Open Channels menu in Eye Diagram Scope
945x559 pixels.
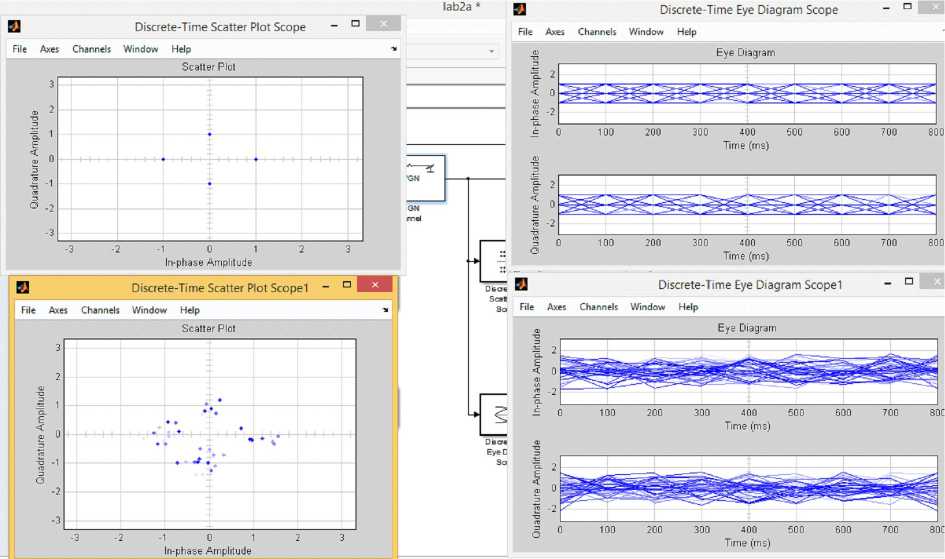pos(598,32)
